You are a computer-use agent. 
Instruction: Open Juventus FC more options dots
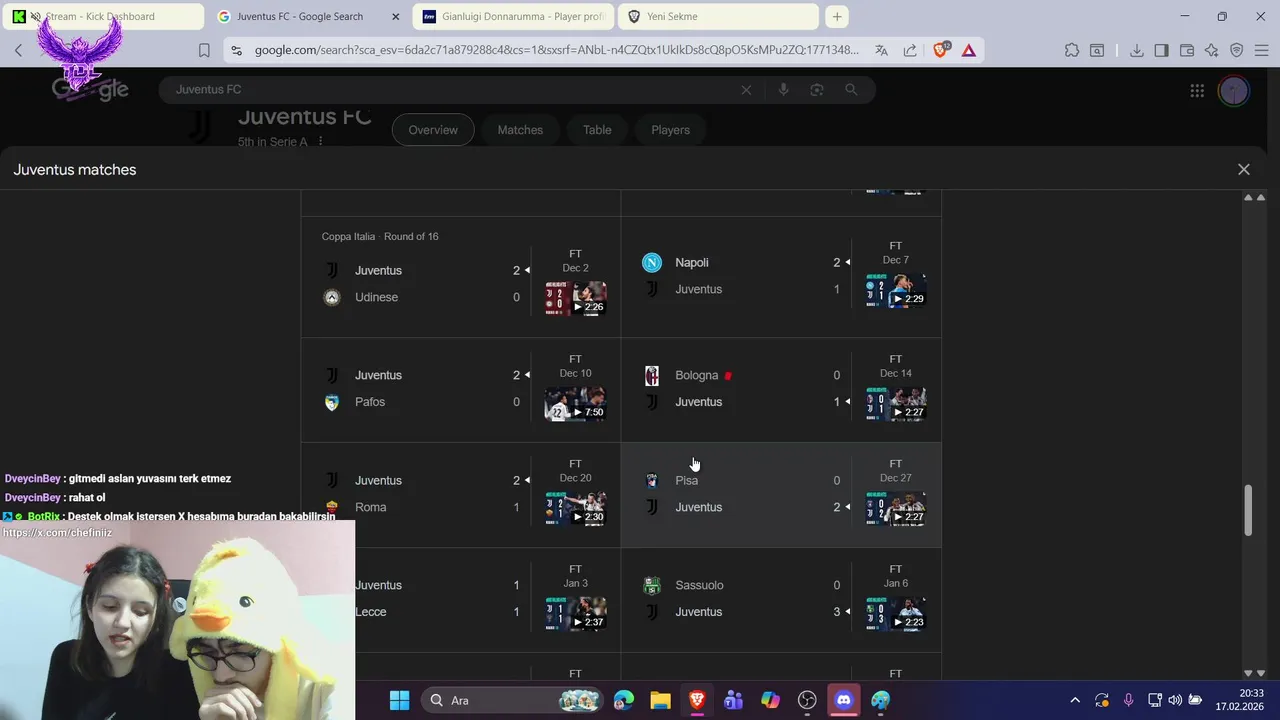(321, 142)
